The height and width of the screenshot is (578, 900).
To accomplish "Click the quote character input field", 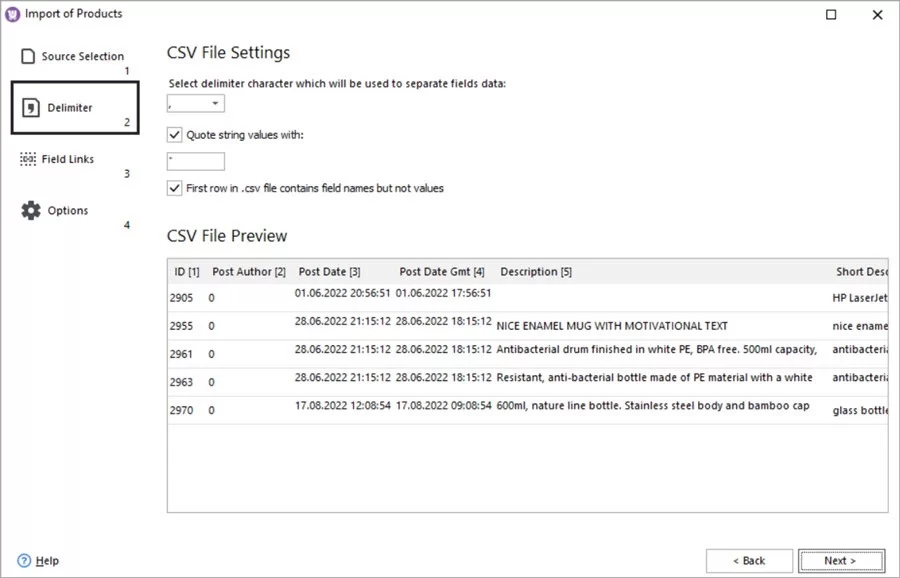I will coord(195,161).
